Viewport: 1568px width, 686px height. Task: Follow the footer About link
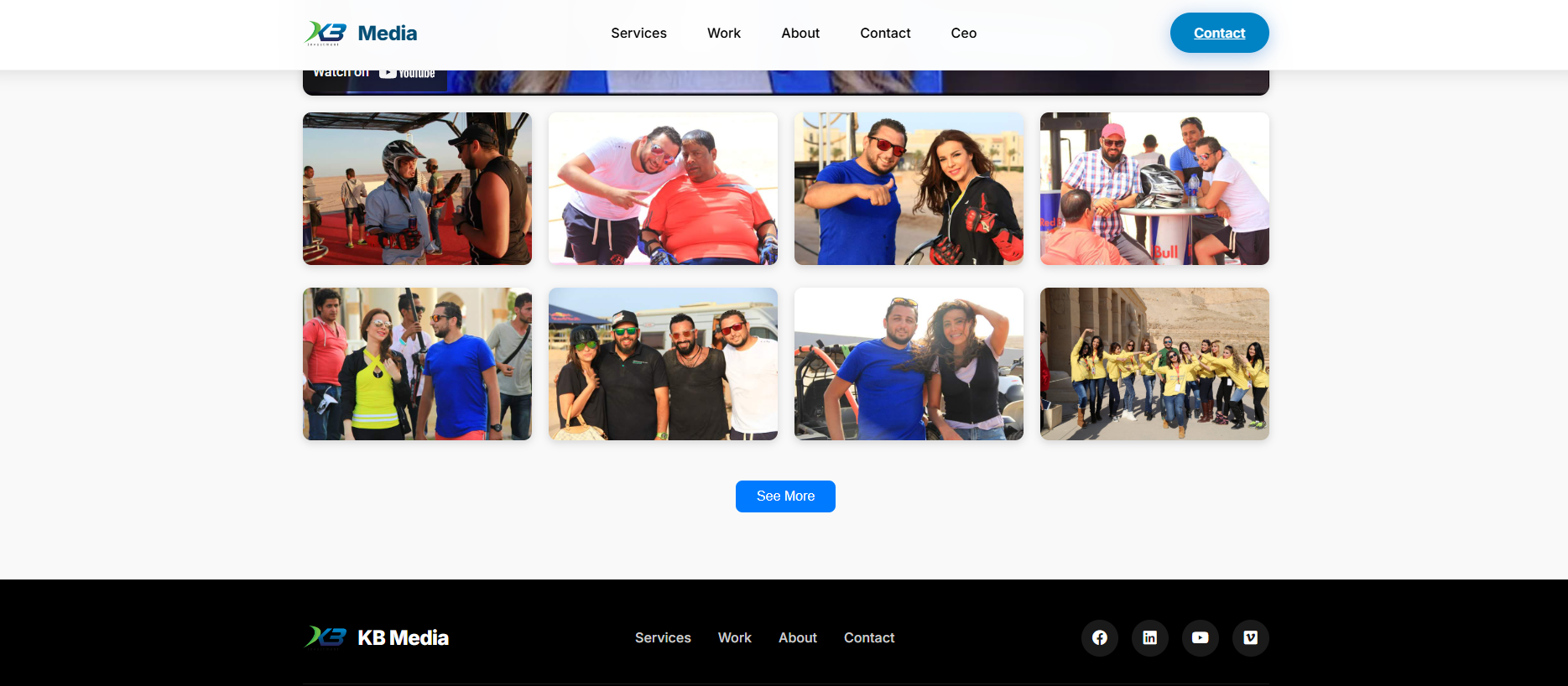pos(797,638)
